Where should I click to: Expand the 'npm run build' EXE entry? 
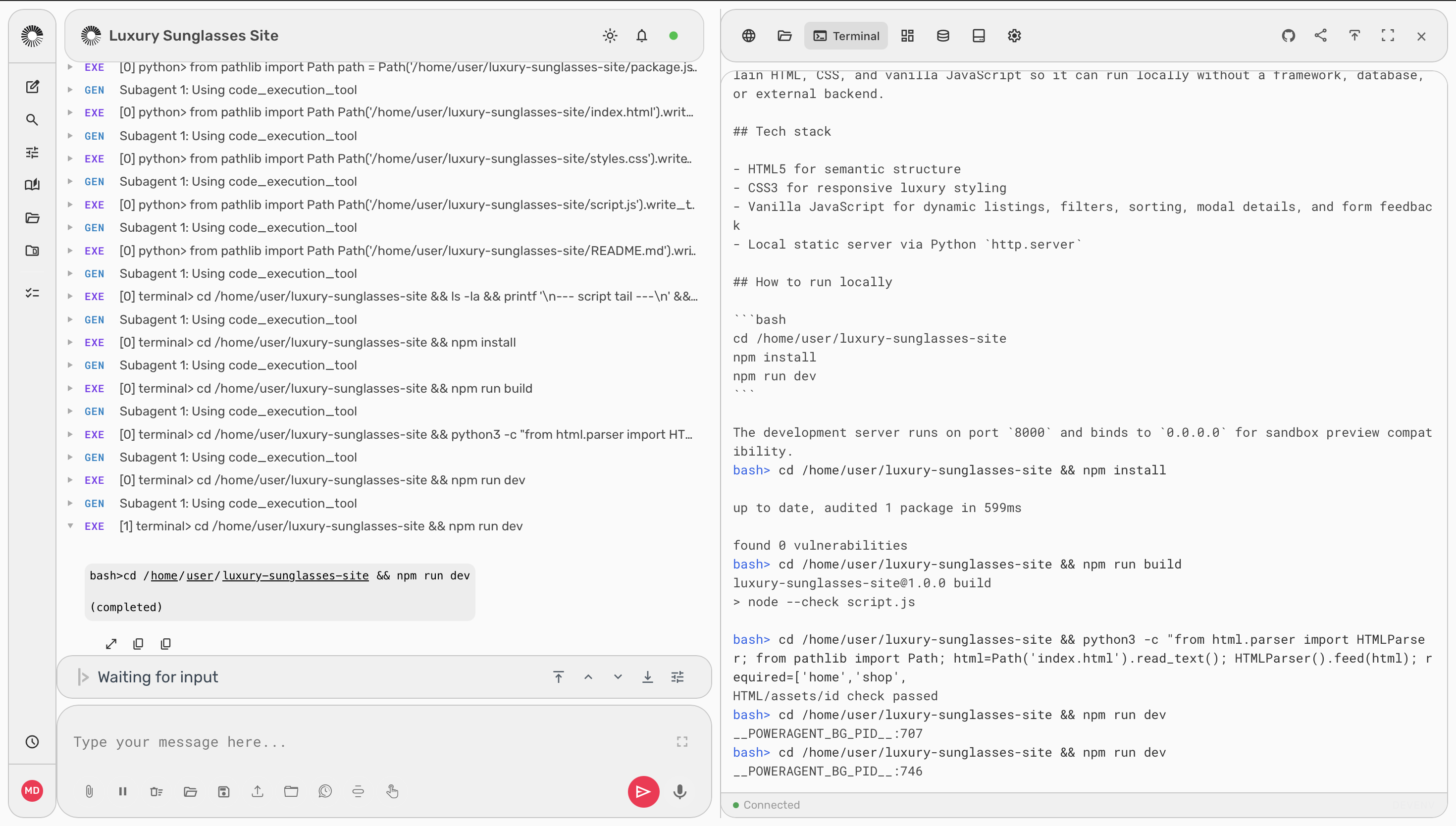tap(70, 388)
